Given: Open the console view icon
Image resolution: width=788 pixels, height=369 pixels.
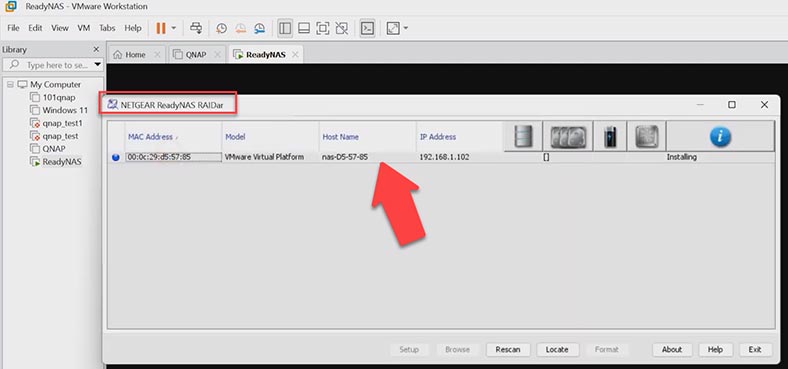Looking at the screenshot, I should click(x=367, y=28).
